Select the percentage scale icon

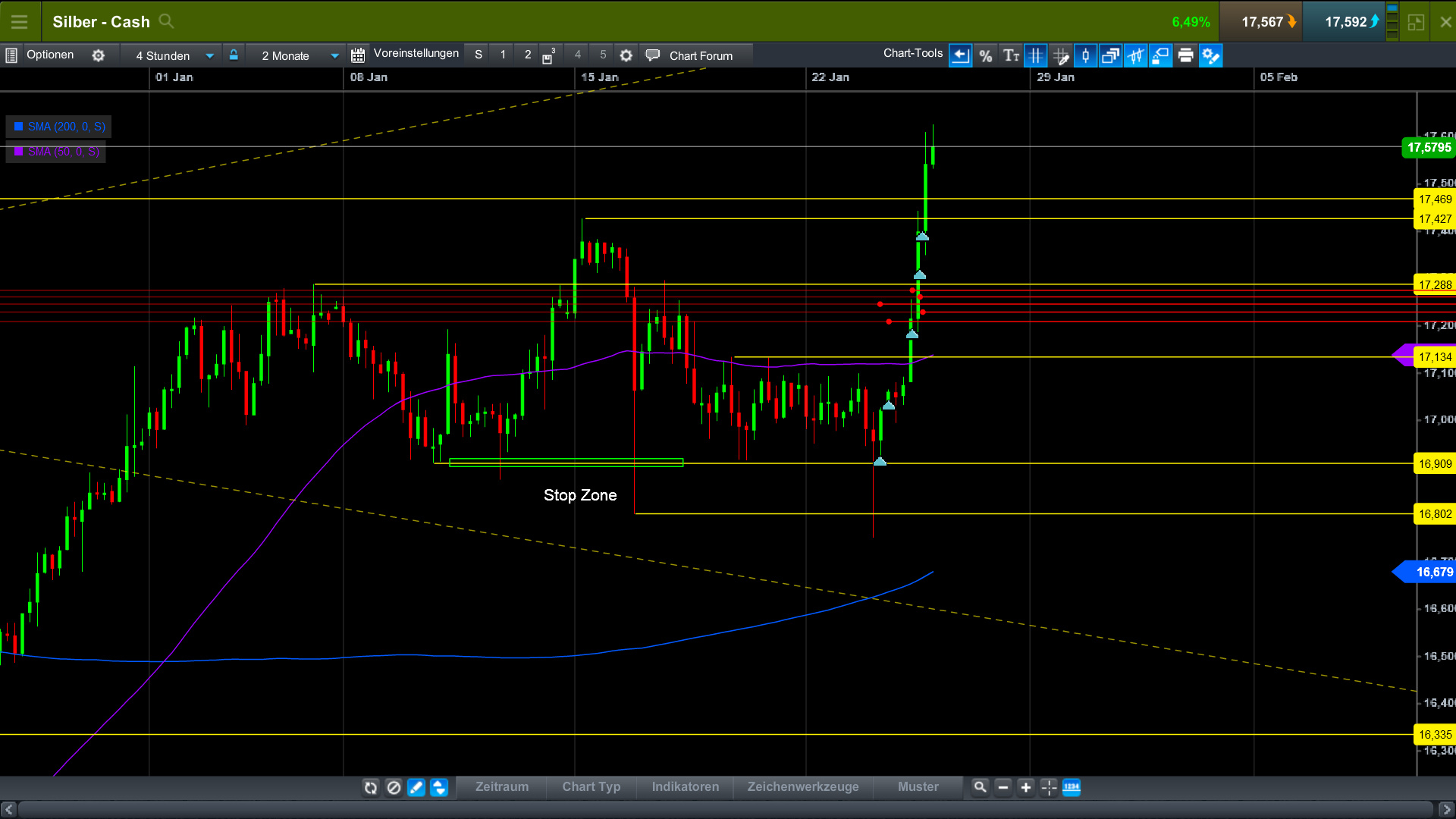pyautogui.click(x=987, y=55)
